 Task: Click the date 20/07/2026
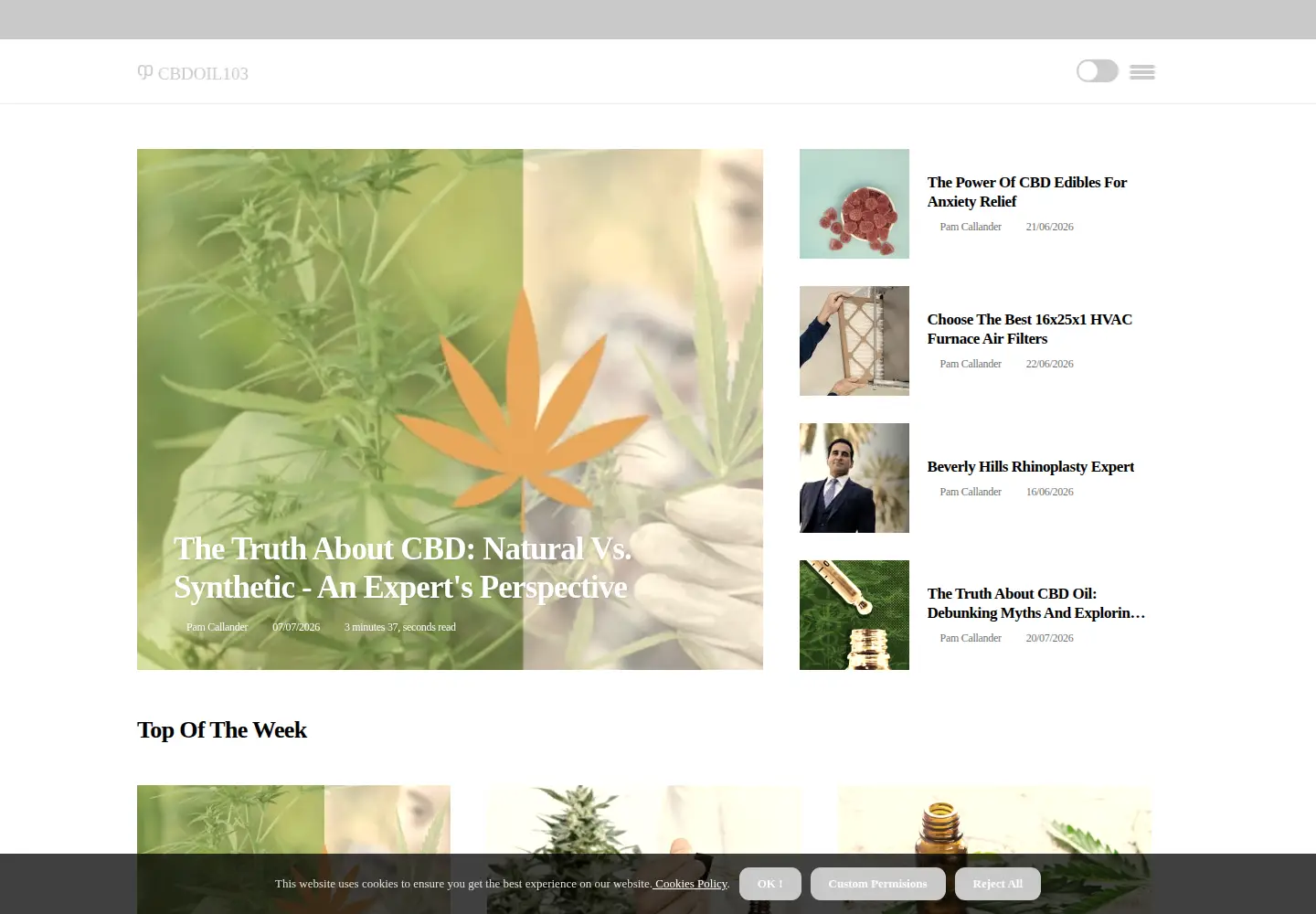[1049, 638]
